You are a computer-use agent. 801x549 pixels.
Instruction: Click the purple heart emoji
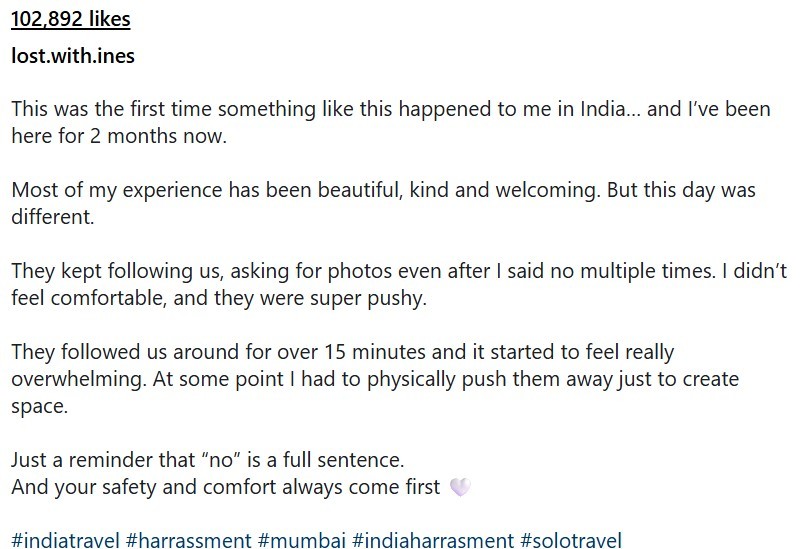click(460, 488)
